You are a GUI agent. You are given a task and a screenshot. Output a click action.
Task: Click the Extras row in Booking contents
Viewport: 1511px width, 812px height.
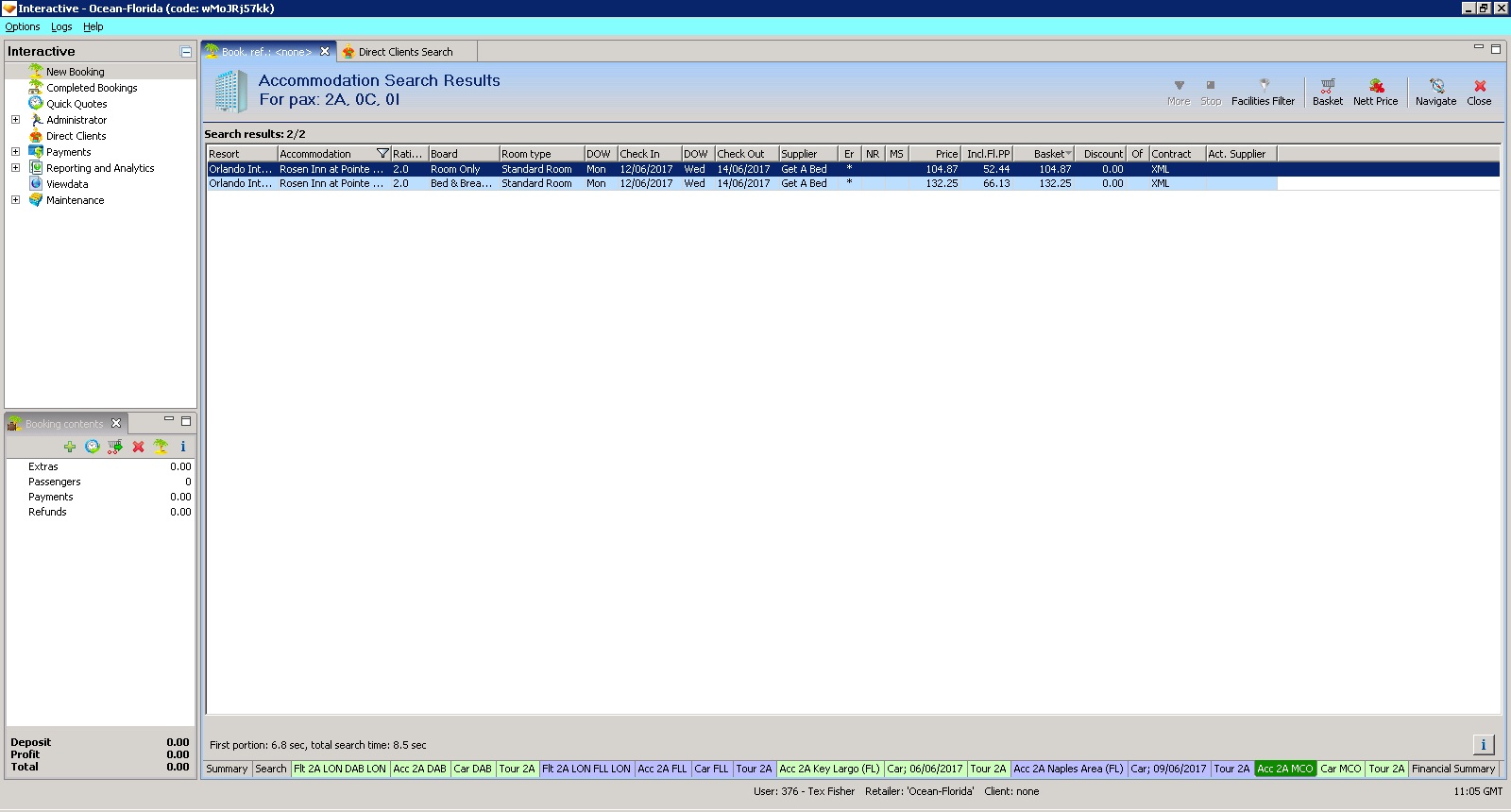pos(100,466)
